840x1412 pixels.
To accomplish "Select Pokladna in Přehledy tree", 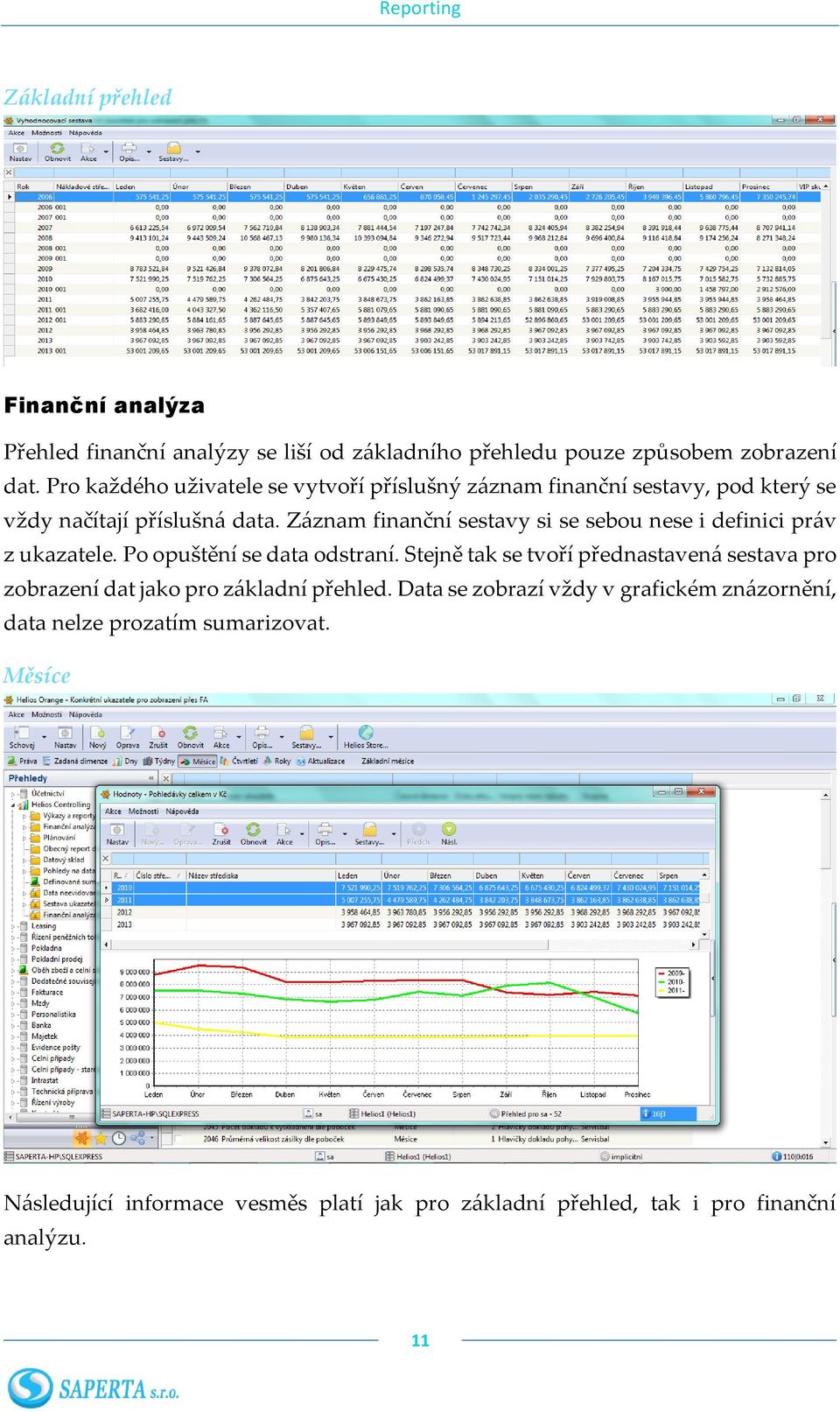I will pos(46,948).
